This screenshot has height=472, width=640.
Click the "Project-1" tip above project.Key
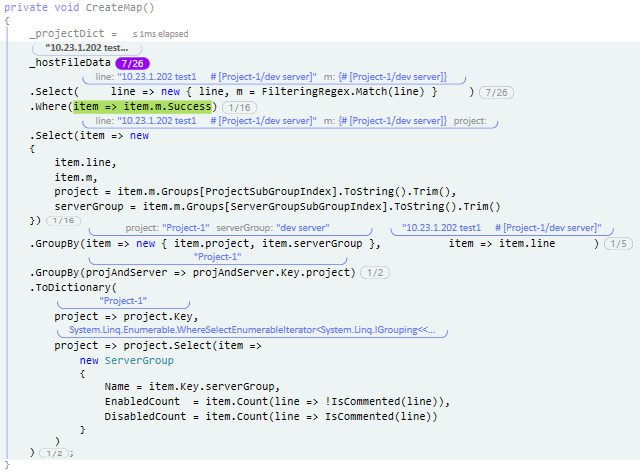(x=123, y=301)
